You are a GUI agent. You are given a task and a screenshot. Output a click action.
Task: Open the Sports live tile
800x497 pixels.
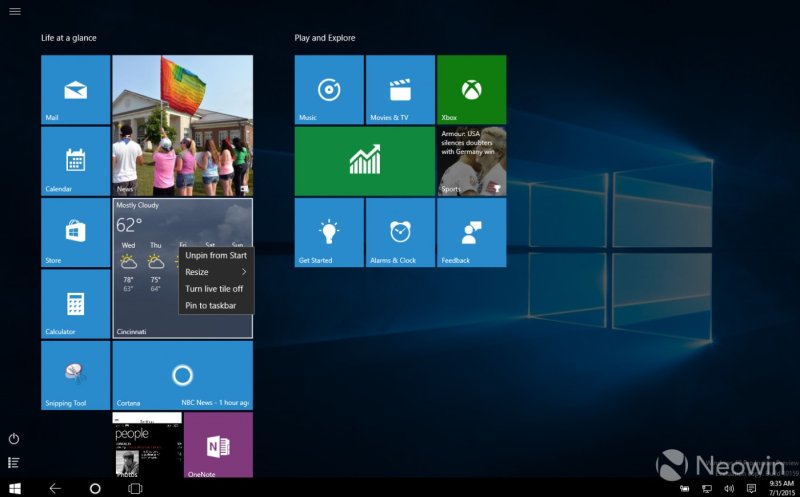[x=472, y=161]
